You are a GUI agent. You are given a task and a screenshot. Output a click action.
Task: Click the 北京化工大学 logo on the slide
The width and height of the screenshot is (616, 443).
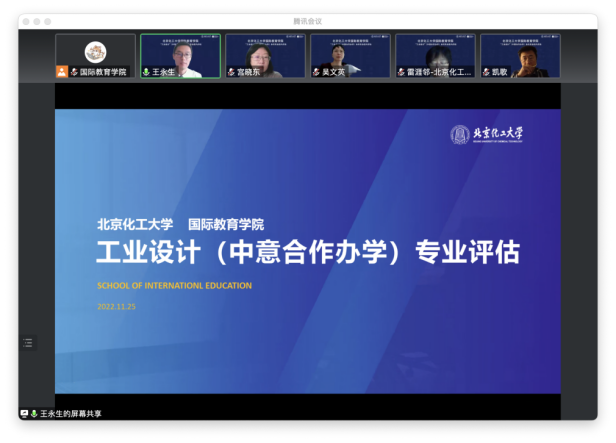pyautogui.click(x=486, y=134)
